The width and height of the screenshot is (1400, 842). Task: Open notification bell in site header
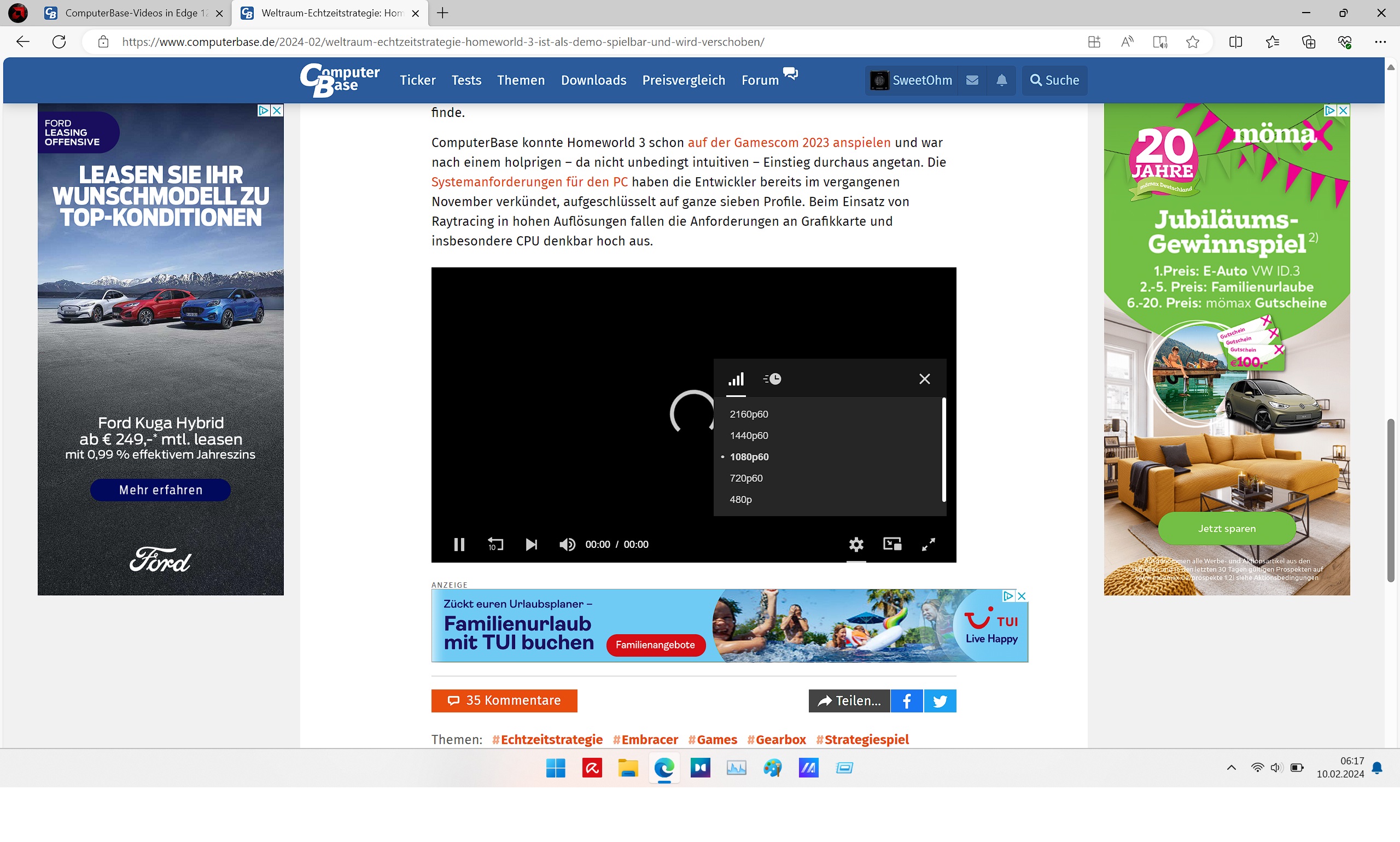click(x=1002, y=80)
